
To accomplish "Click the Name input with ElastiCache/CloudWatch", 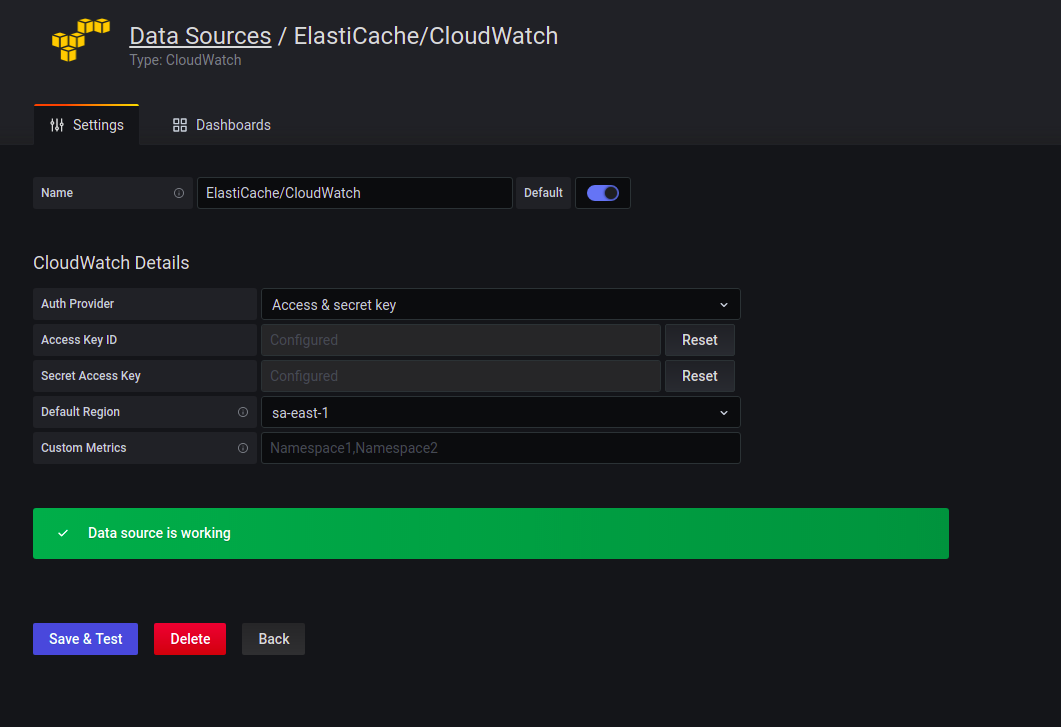I will (355, 193).
